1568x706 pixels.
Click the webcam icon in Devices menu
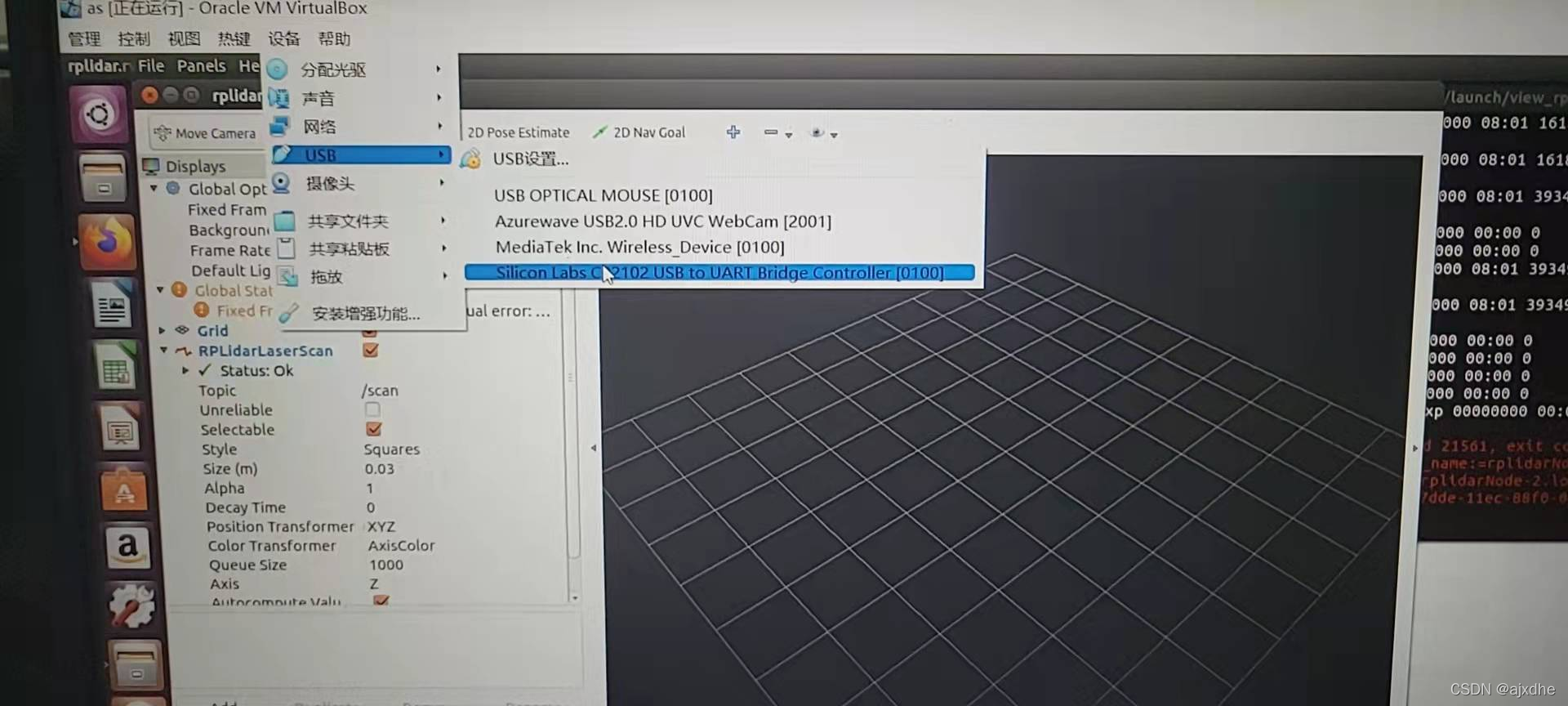[x=281, y=183]
